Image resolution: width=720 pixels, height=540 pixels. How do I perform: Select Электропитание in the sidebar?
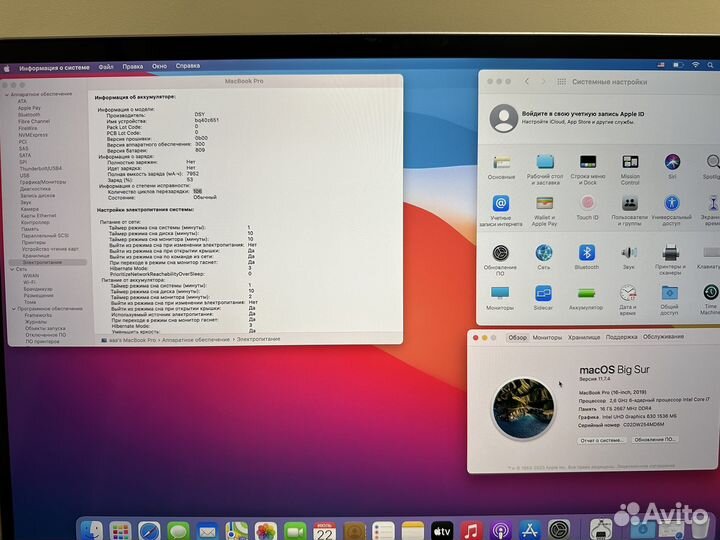point(47,262)
